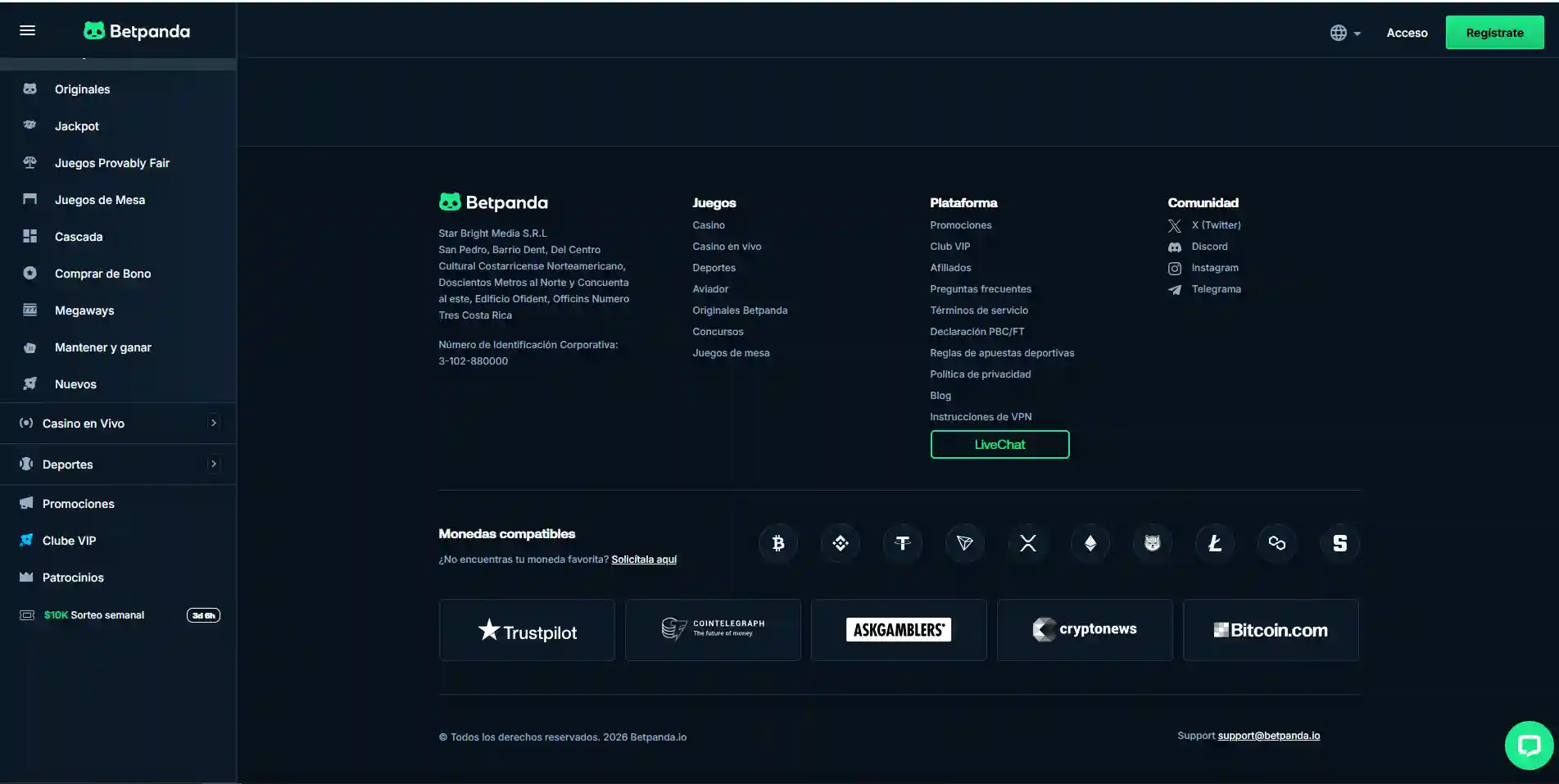Screen dimensions: 1559x784
Task: Click the Tether currency icon
Action: pos(903,543)
